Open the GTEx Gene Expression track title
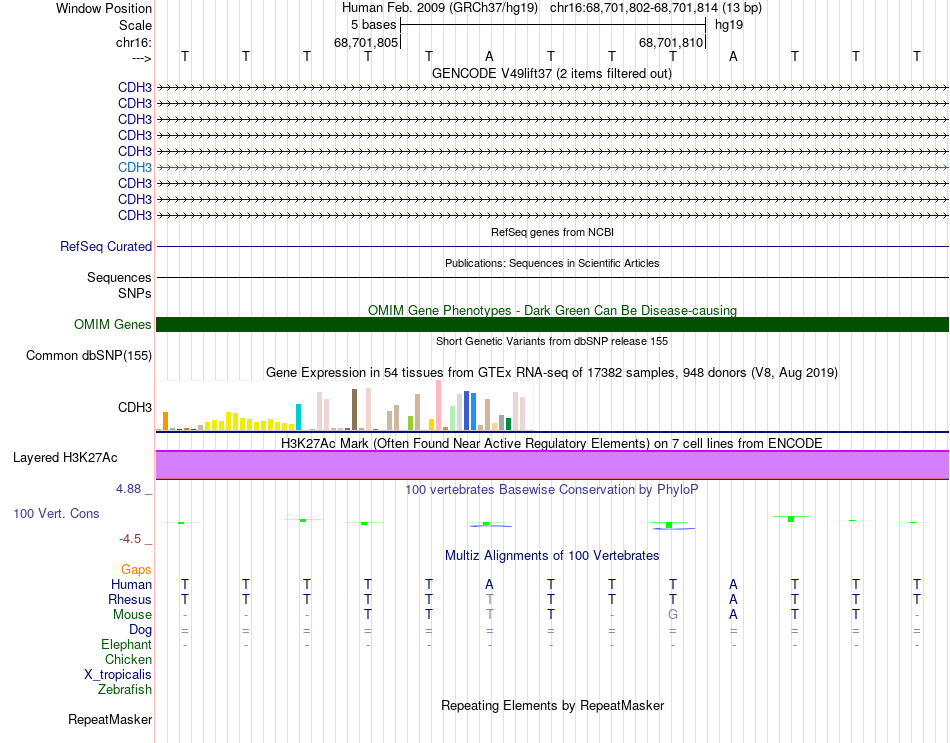The width and height of the screenshot is (950, 743). tap(552, 373)
